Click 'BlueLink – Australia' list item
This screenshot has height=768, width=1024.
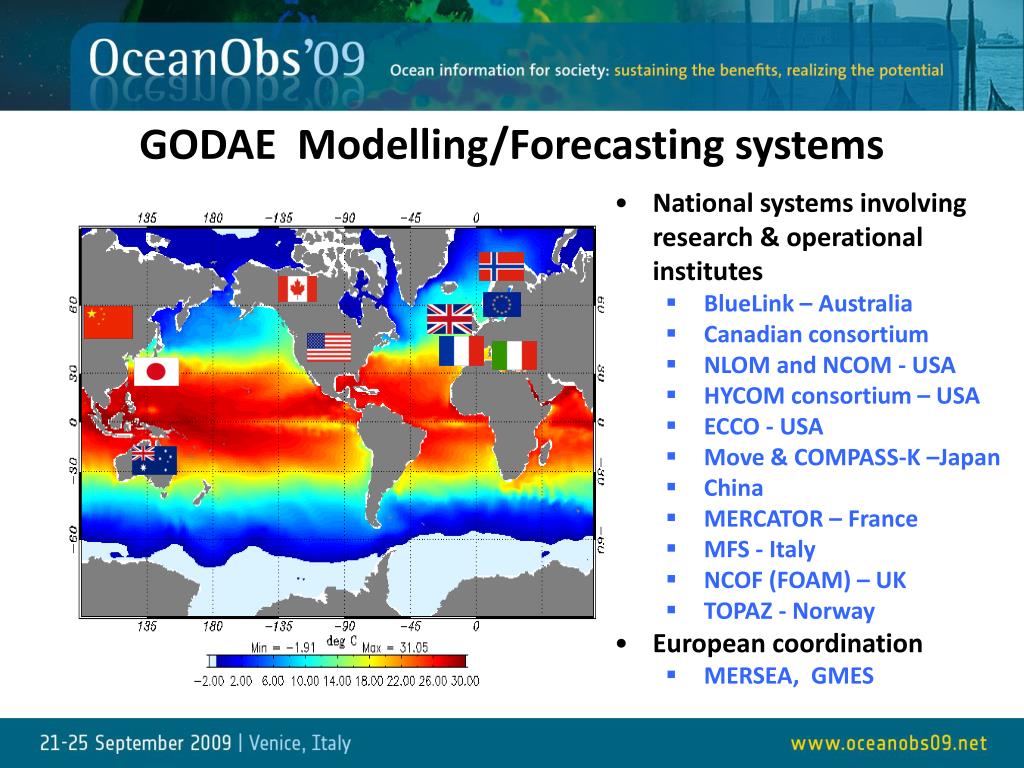tap(808, 304)
